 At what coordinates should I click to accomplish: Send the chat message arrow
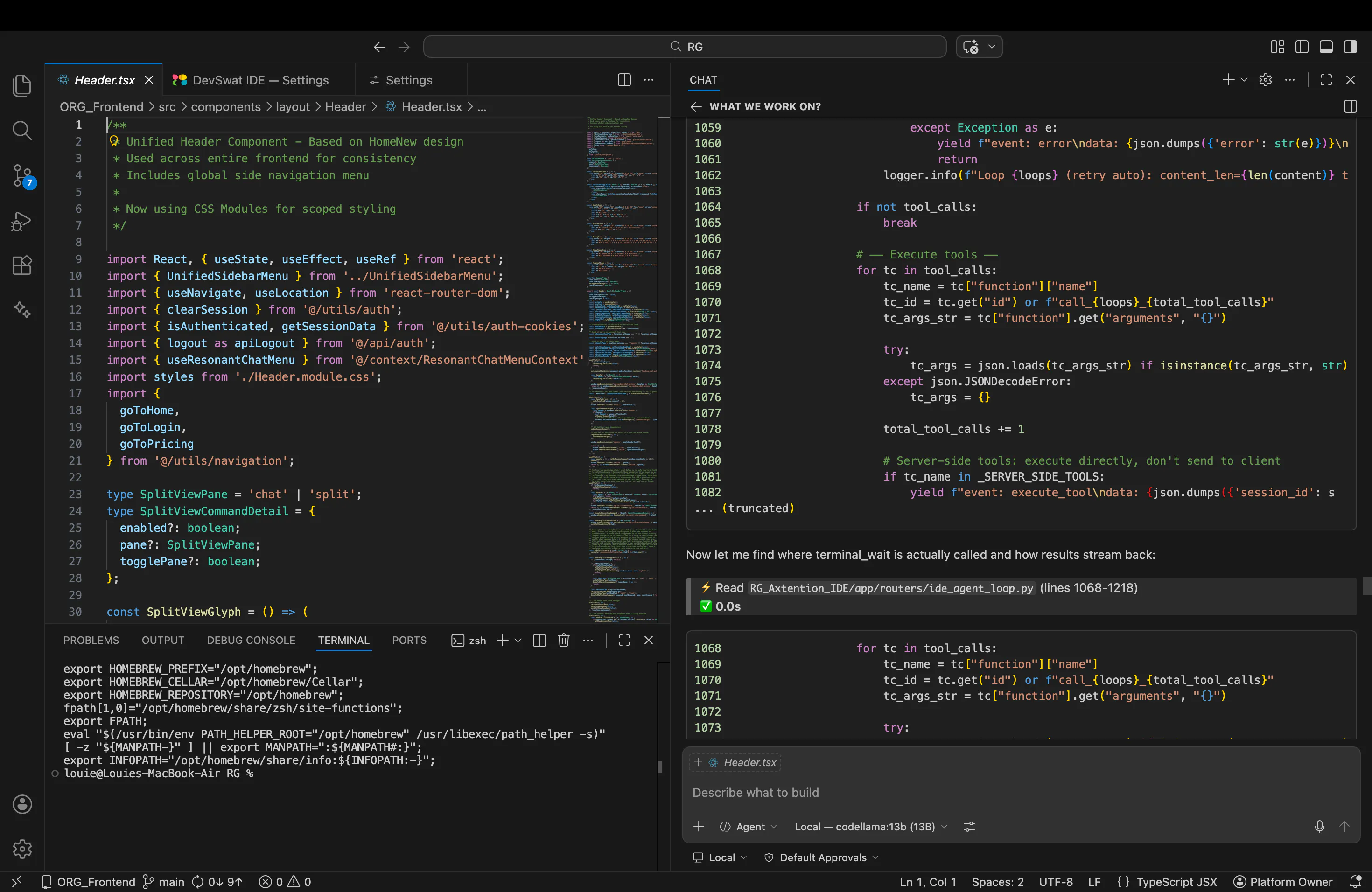click(x=1344, y=826)
